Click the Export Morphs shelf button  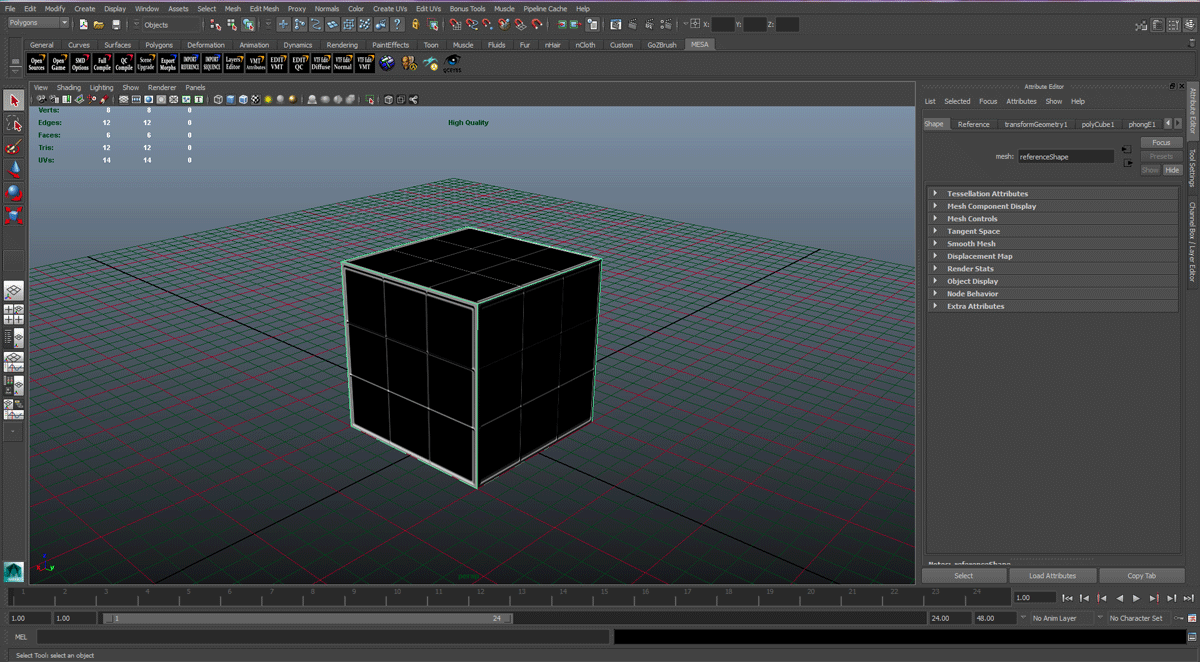coord(168,63)
